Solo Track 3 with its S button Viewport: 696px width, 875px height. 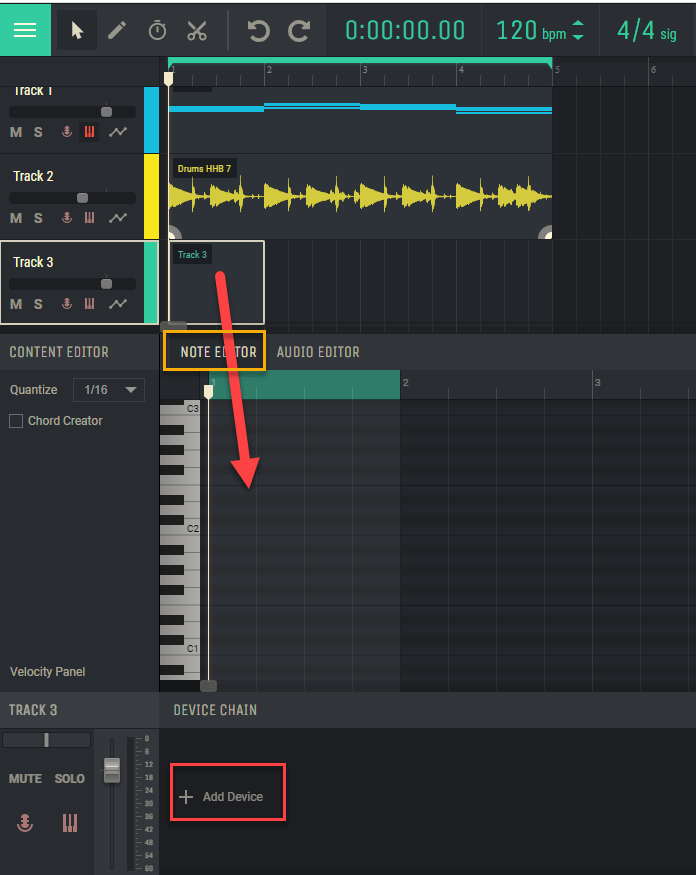(38, 304)
